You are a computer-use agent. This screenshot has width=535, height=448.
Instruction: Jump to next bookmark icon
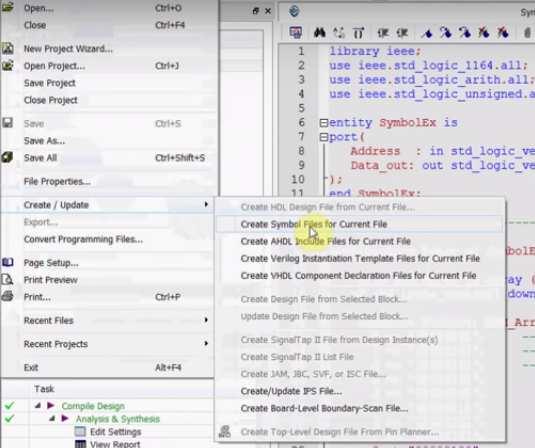[x=446, y=33]
